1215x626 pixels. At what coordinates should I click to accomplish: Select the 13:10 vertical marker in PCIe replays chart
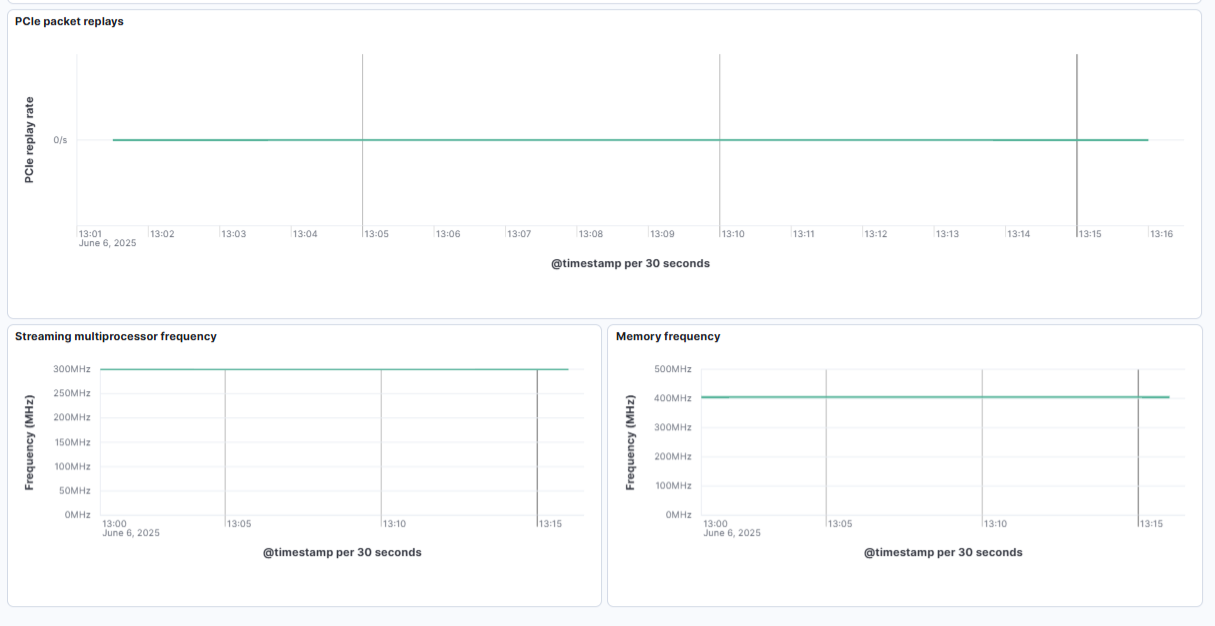tap(719, 100)
